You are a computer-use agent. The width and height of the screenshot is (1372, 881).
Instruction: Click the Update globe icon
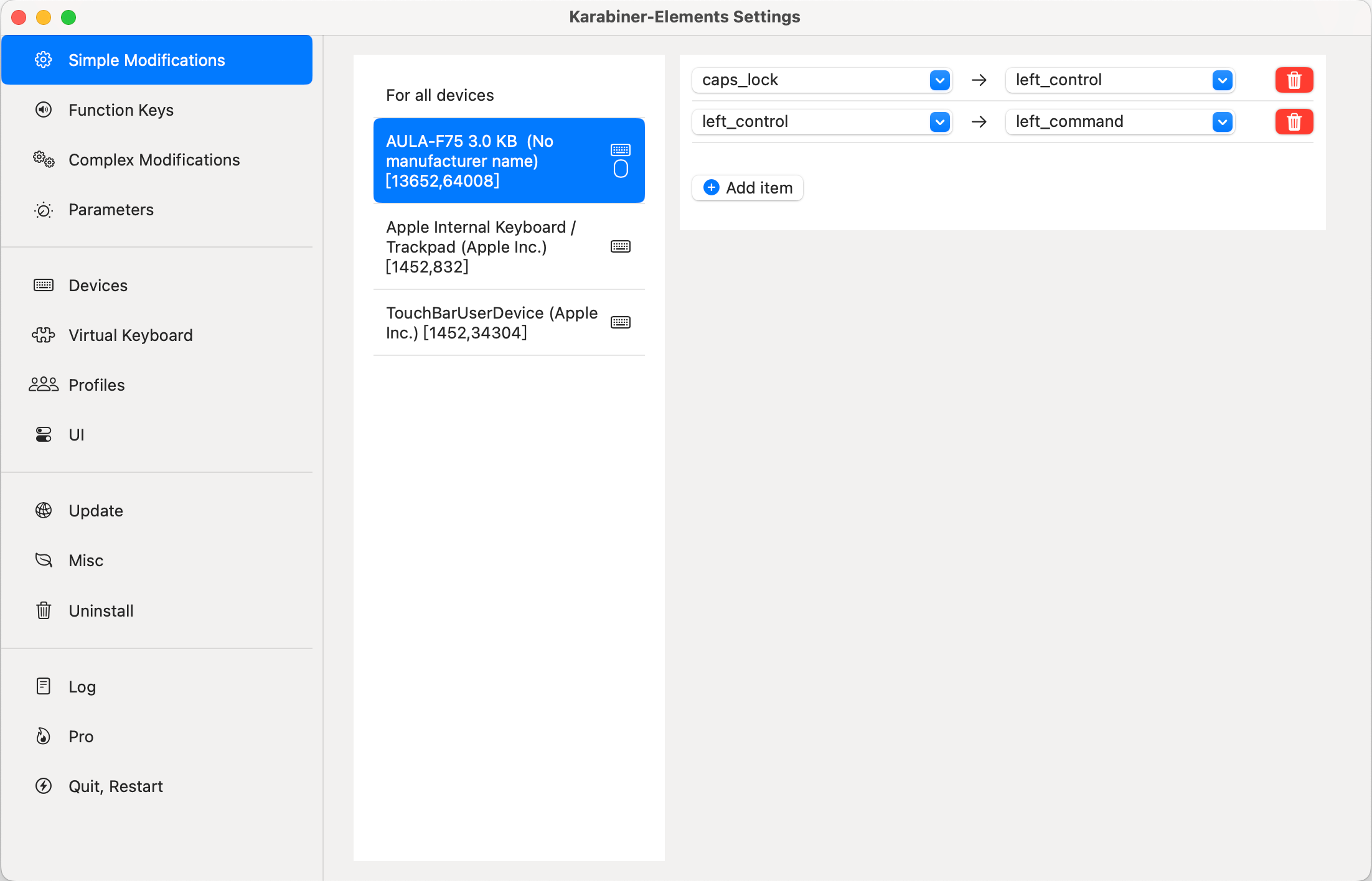pos(44,510)
